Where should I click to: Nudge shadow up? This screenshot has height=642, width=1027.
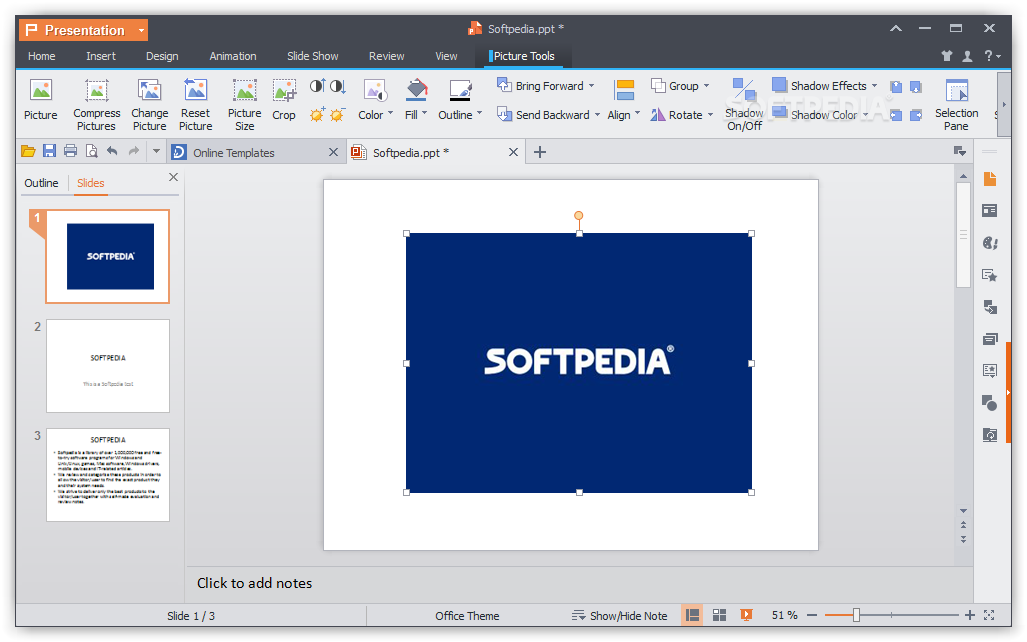tap(896, 86)
